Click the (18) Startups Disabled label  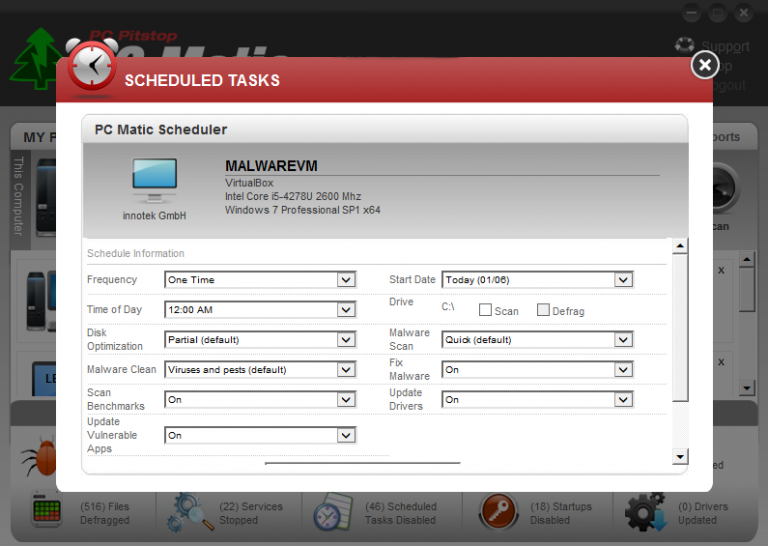click(x=561, y=513)
